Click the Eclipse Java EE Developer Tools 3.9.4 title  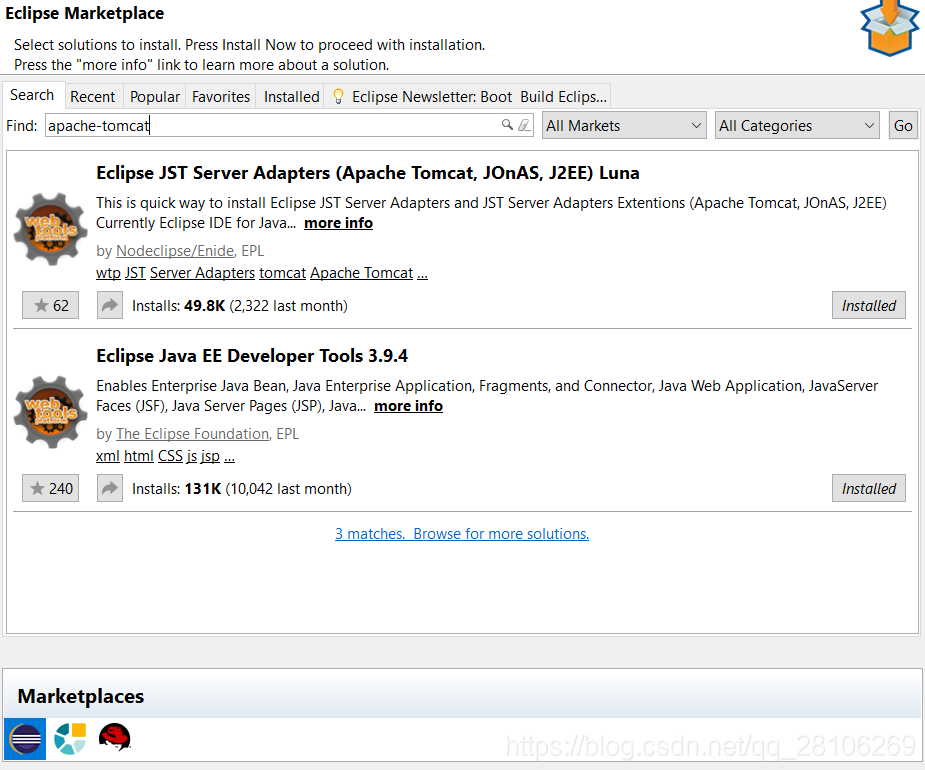(252, 356)
